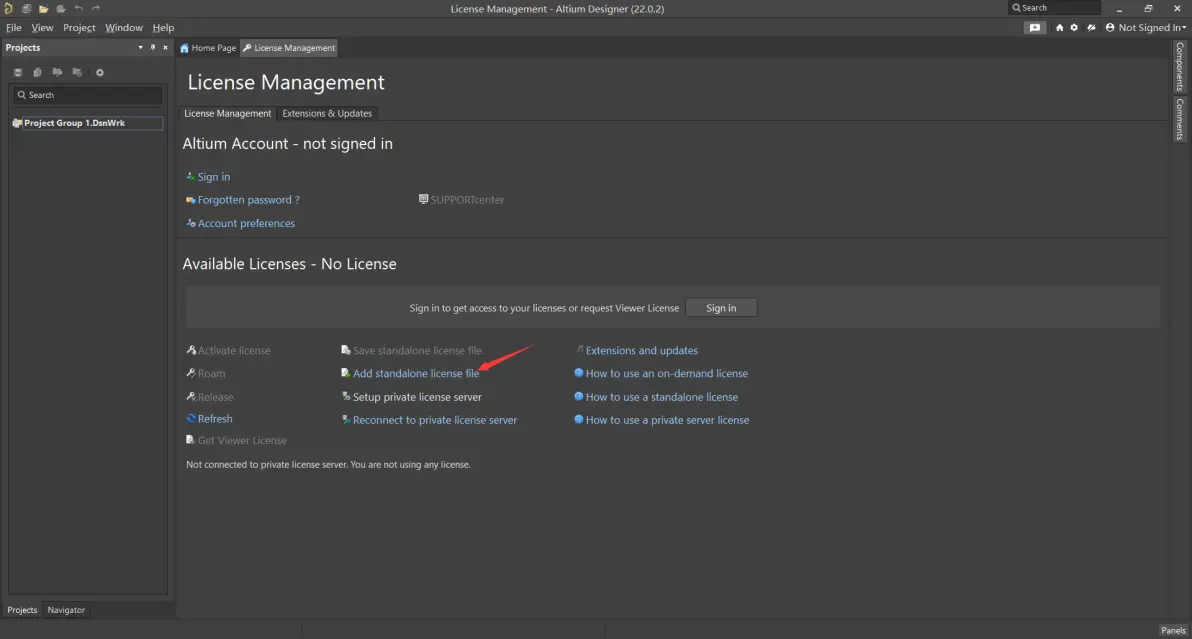Close the Projects panel
Image resolution: width=1192 pixels, height=639 pixels.
click(165, 47)
